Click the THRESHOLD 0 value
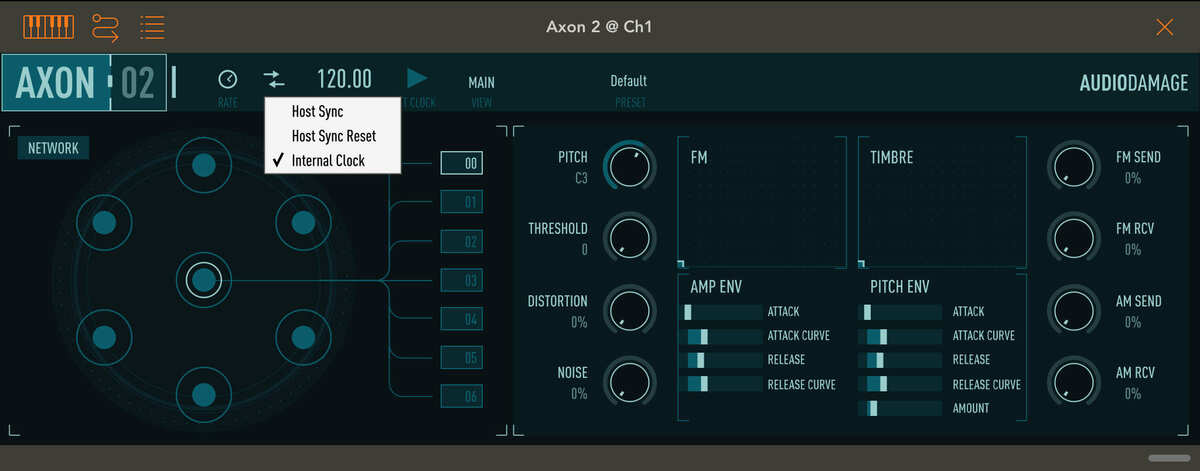The width and height of the screenshot is (1200, 471). click(x=585, y=250)
